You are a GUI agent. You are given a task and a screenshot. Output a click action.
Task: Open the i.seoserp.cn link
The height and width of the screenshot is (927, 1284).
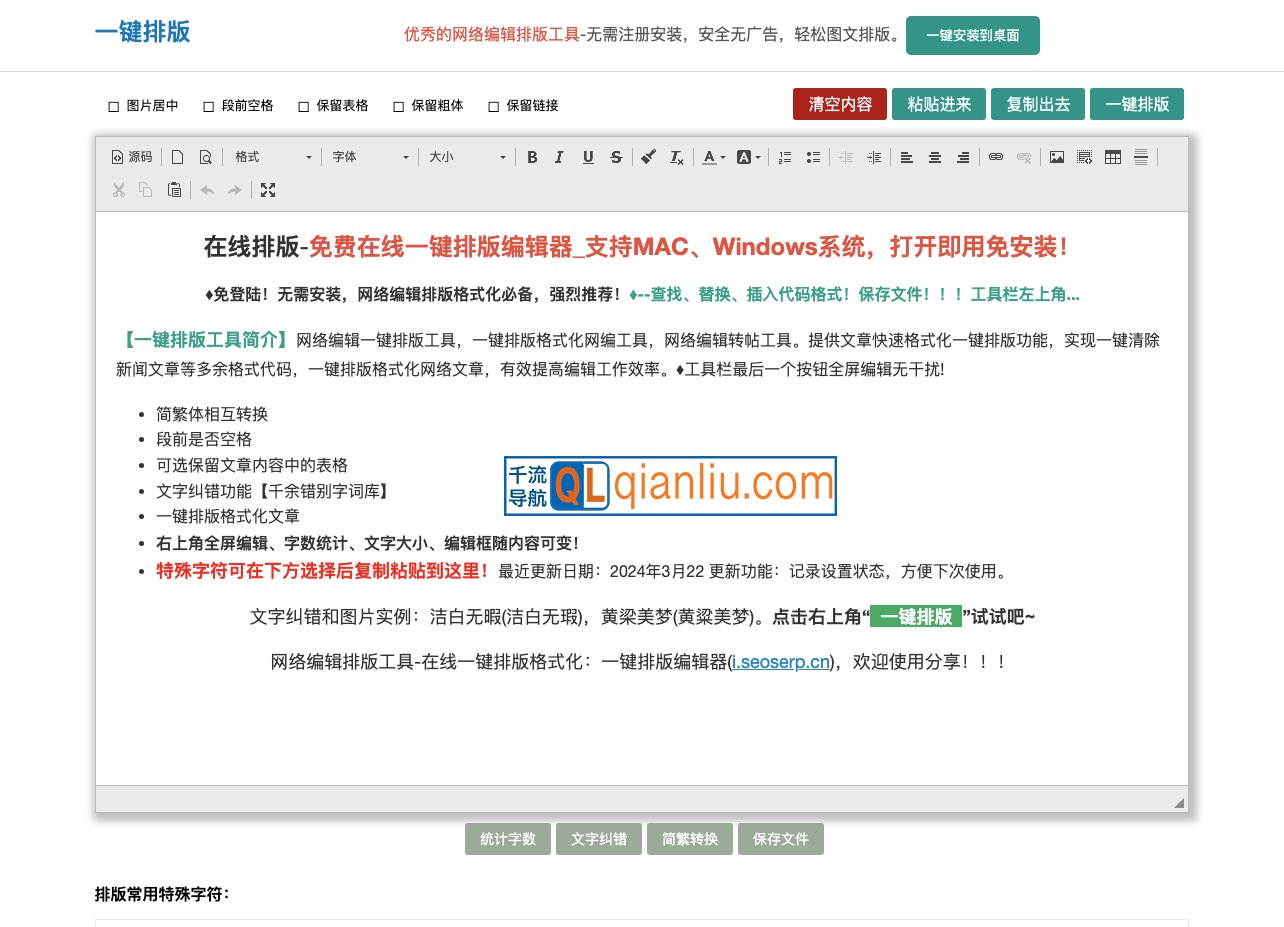(780, 662)
